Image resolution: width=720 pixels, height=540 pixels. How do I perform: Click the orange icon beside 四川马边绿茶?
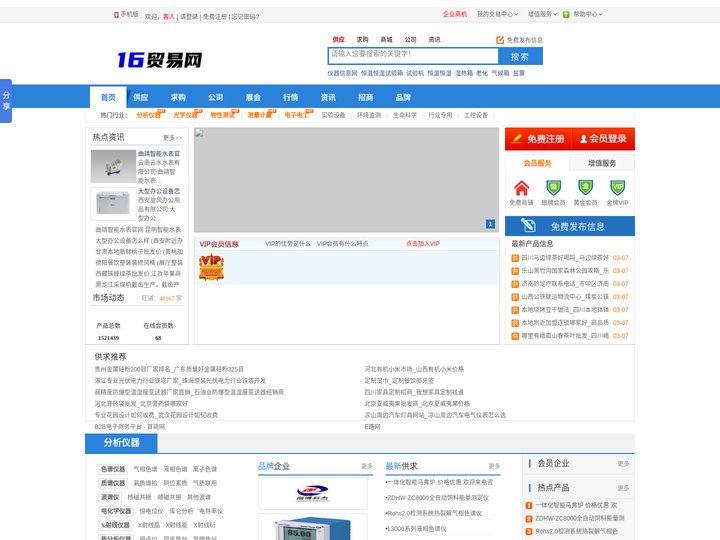pyautogui.click(x=515, y=258)
